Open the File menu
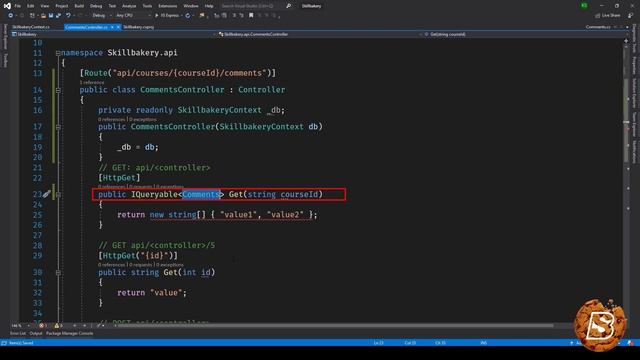The height and width of the screenshot is (360, 640). tap(18, 6)
